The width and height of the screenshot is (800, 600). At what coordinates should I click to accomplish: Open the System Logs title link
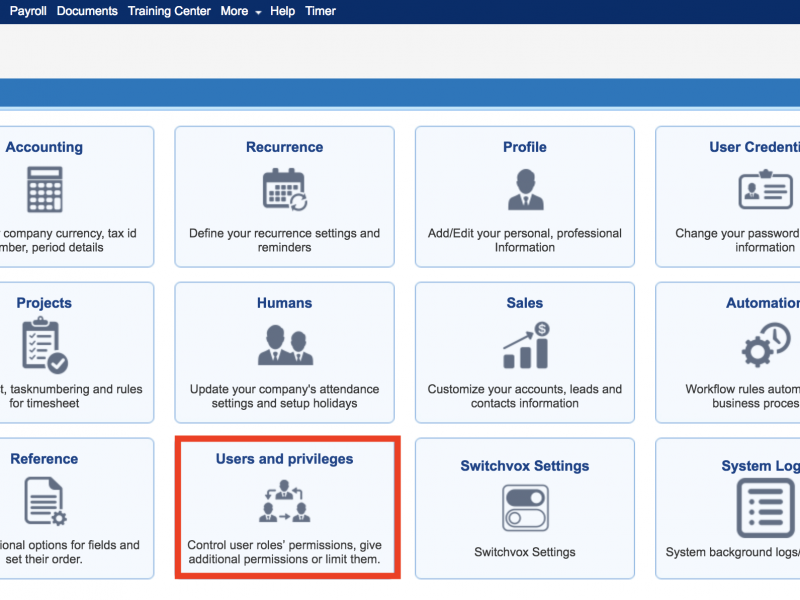pos(760,466)
